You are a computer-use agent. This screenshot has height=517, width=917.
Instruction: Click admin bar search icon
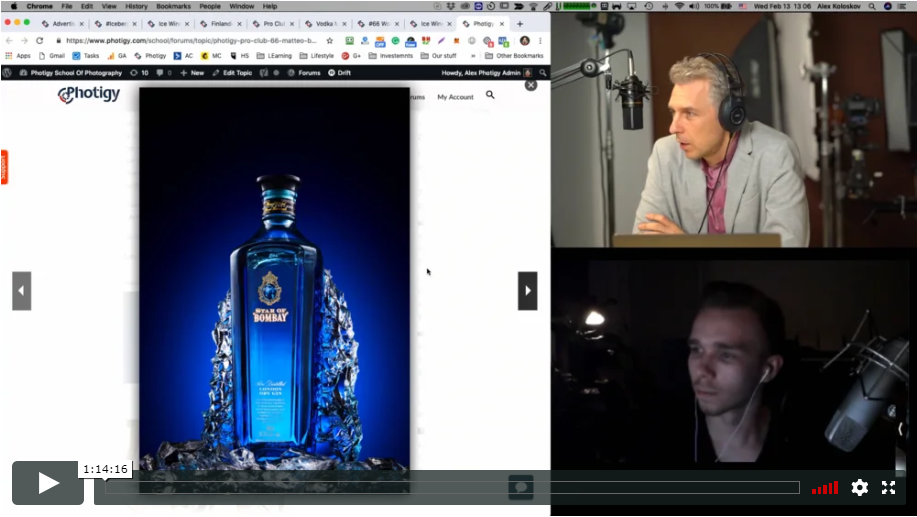[x=543, y=73]
